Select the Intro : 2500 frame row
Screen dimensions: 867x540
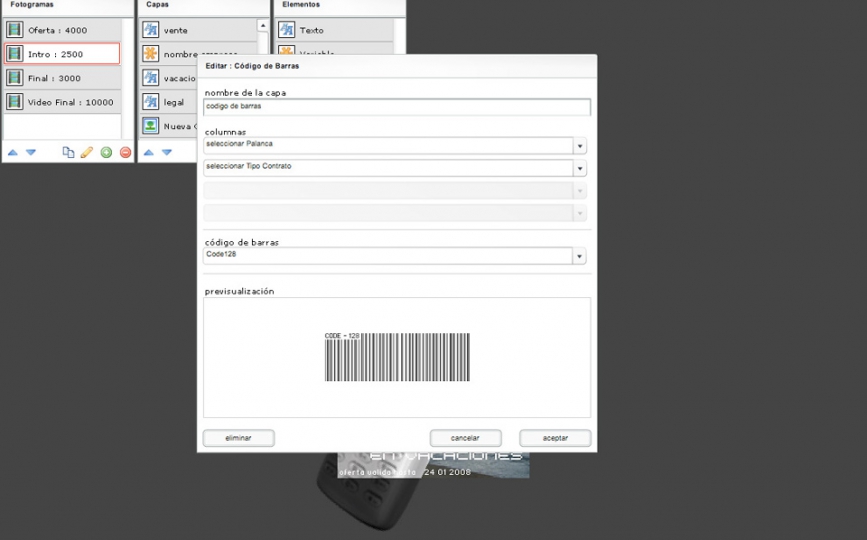pyautogui.click(x=62, y=54)
